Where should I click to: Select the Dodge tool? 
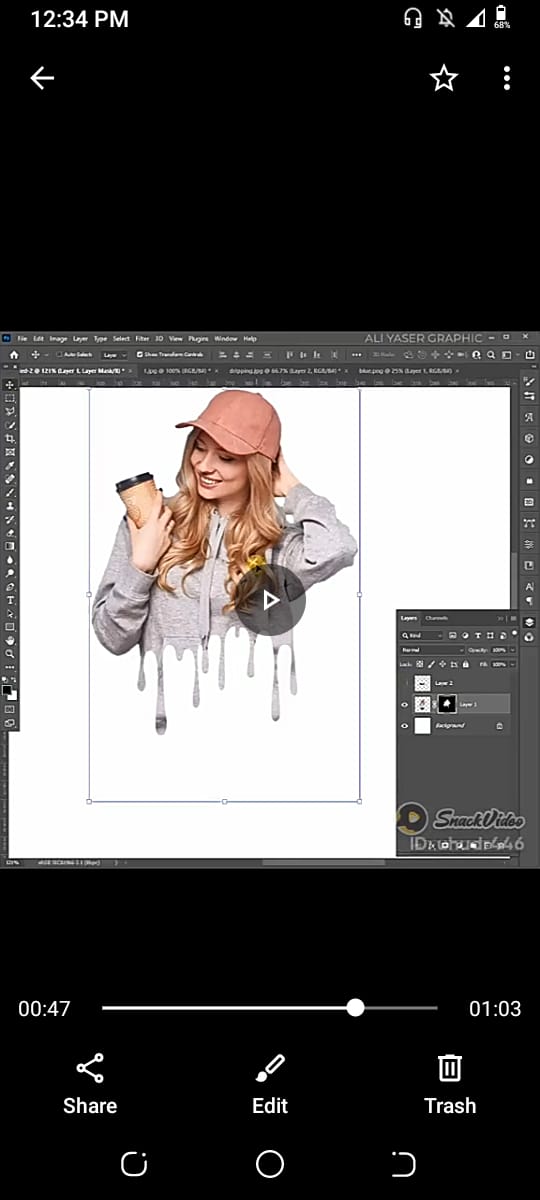point(11,573)
